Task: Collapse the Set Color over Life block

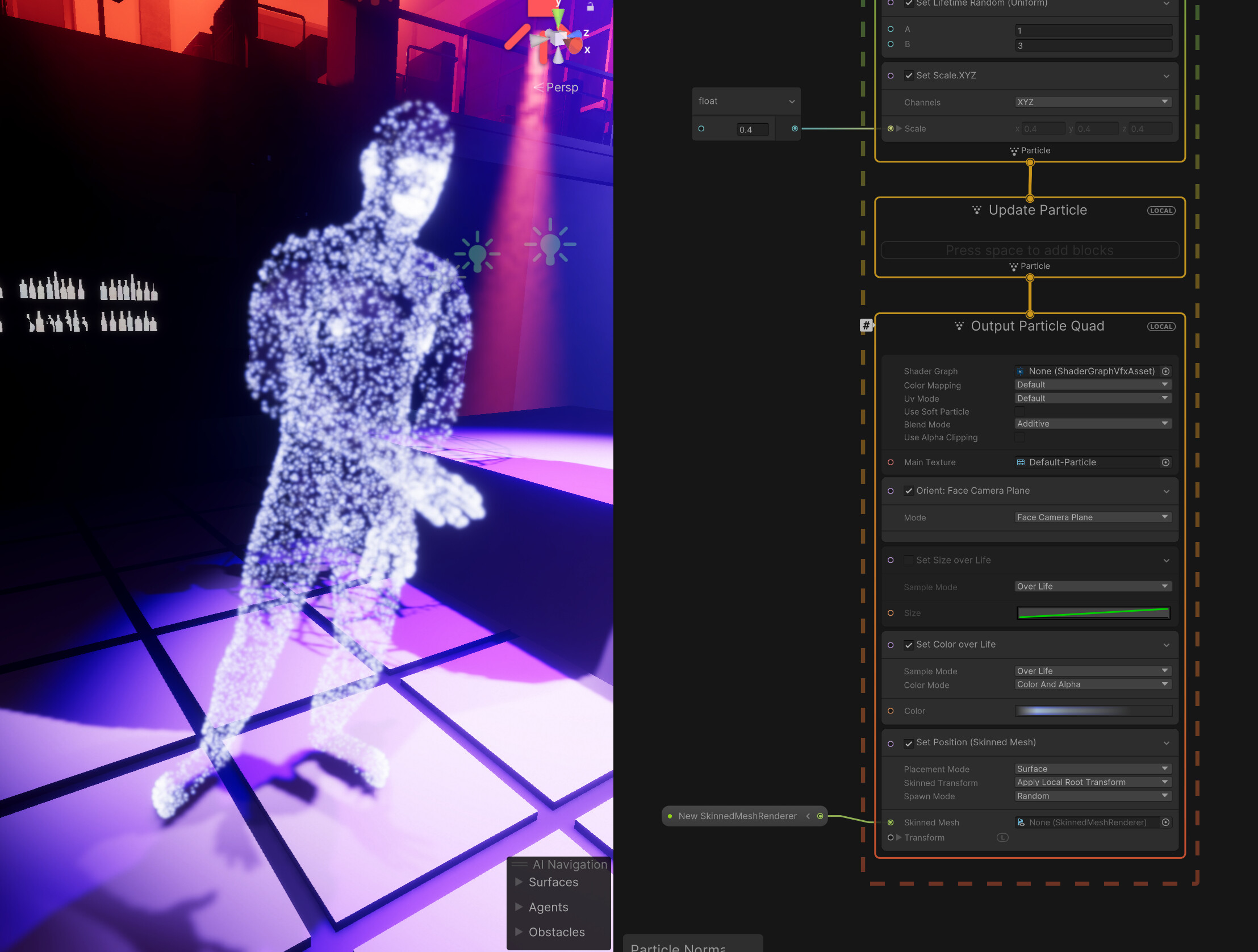Action: (x=1167, y=645)
